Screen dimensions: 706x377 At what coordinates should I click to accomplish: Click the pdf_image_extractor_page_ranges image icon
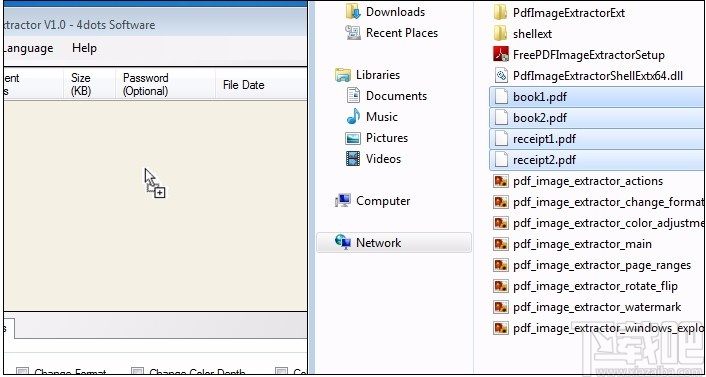point(501,265)
